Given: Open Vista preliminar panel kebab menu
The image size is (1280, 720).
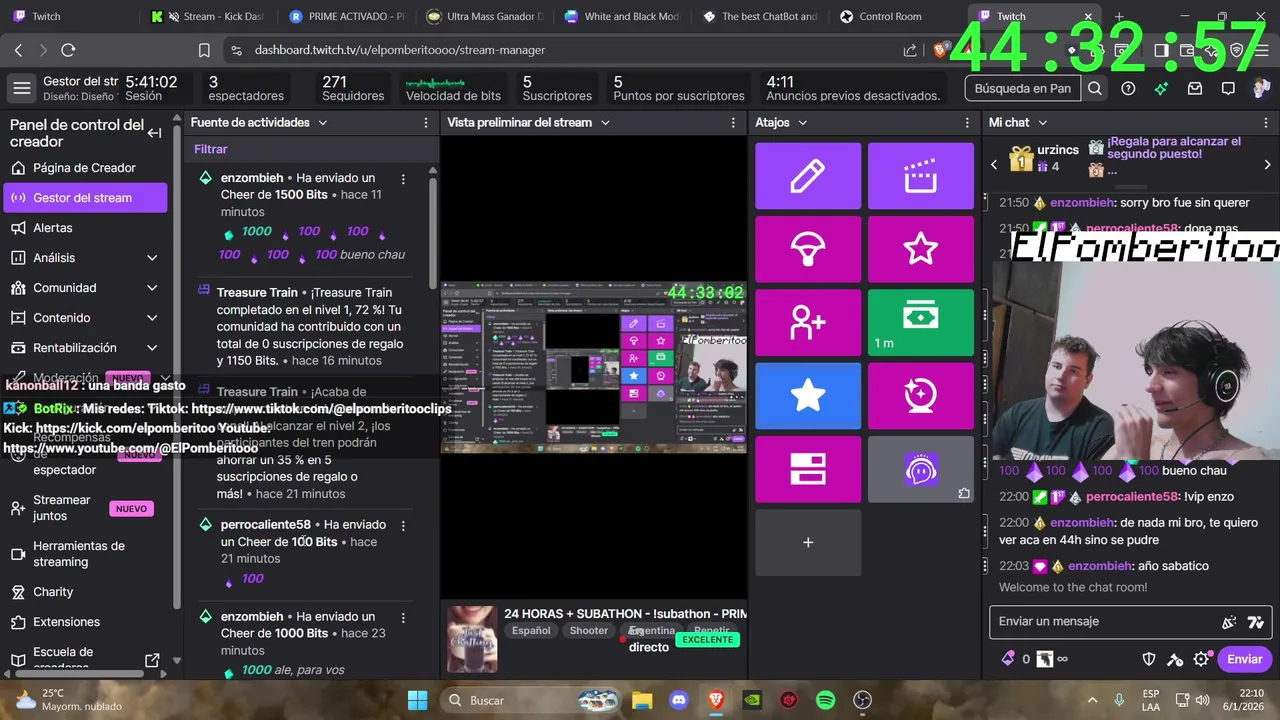Looking at the screenshot, I should (733, 122).
